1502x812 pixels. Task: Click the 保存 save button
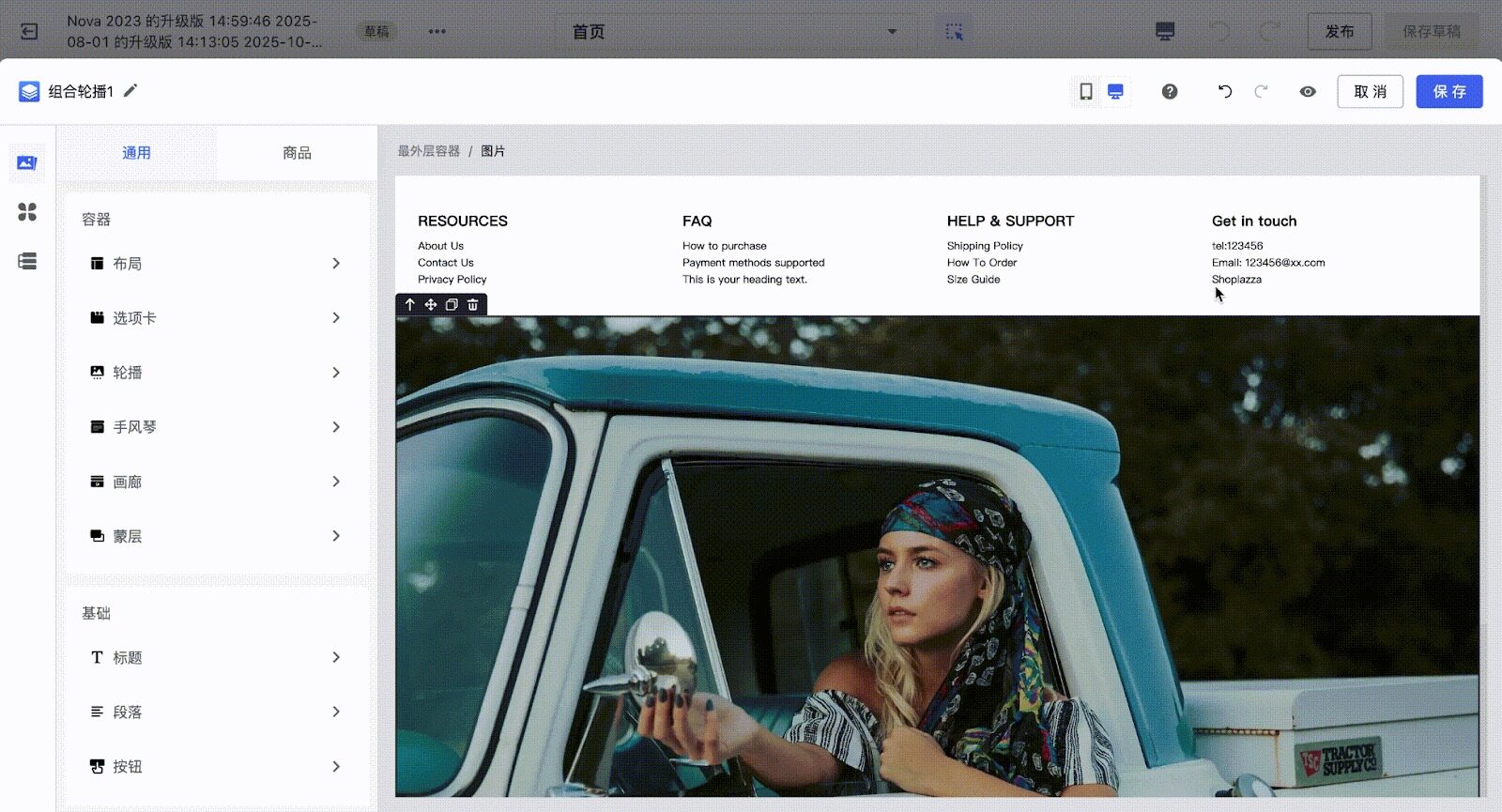tap(1448, 91)
